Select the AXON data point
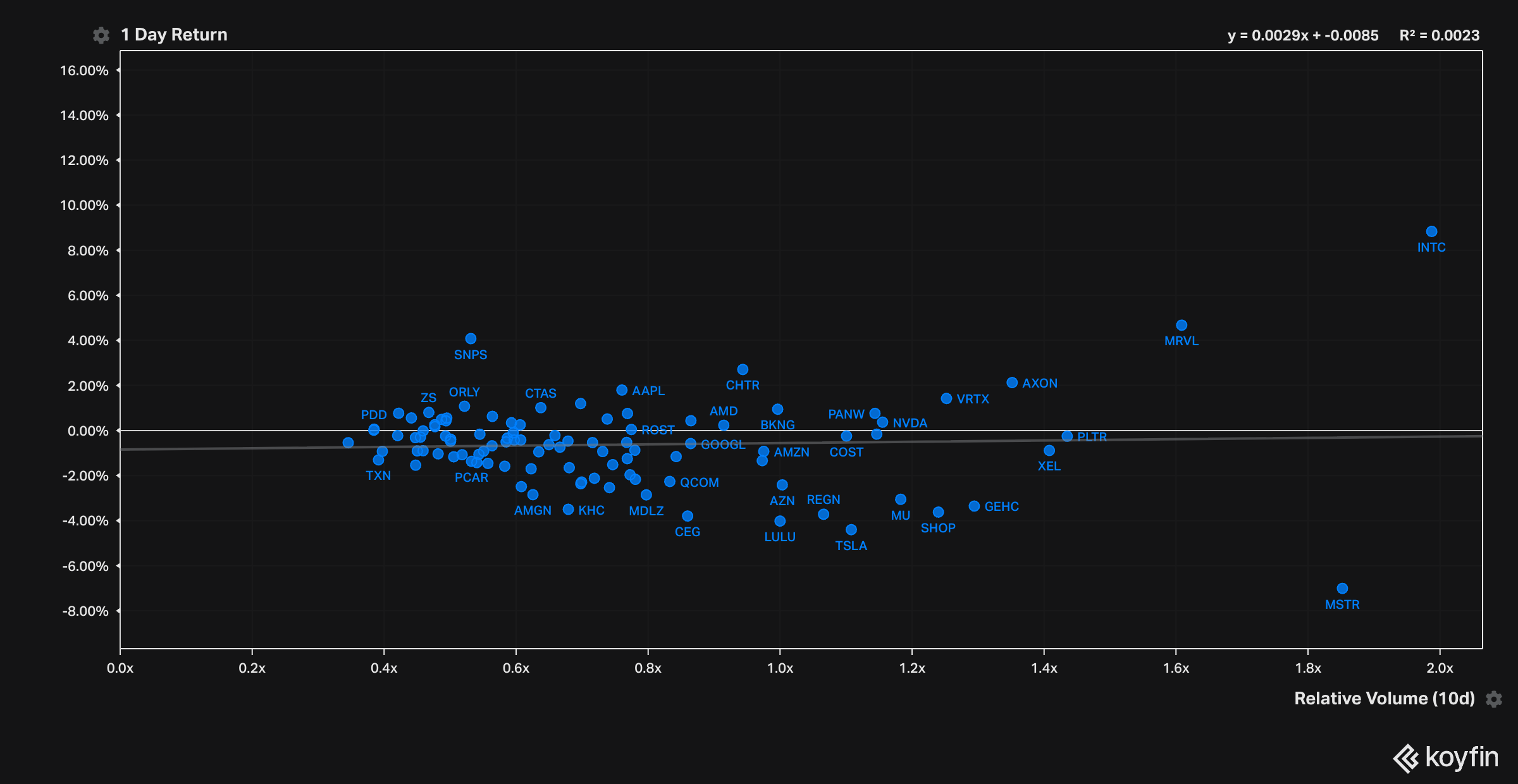This screenshot has width=1518, height=784. pyautogui.click(x=1012, y=383)
